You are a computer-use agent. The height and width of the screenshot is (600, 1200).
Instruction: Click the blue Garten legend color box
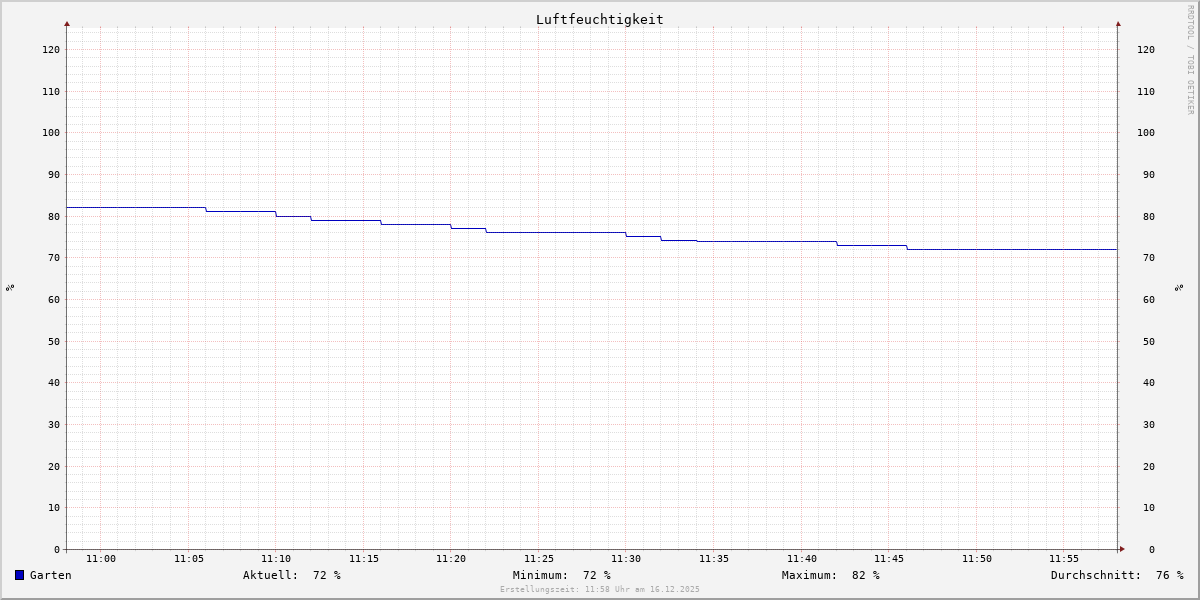click(x=19, y=575)
